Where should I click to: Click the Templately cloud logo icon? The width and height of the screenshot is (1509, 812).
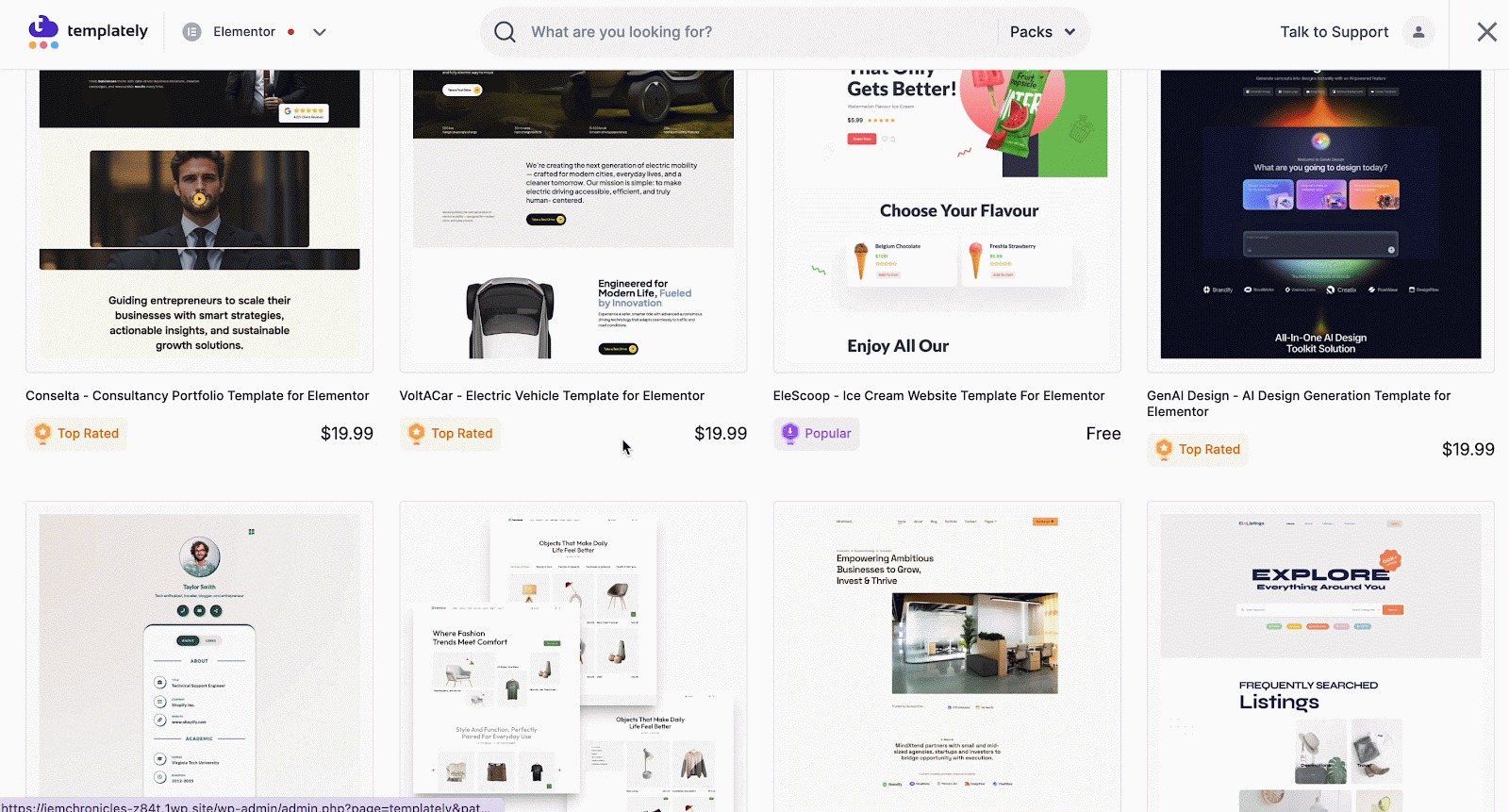click(x=43, y=32)
